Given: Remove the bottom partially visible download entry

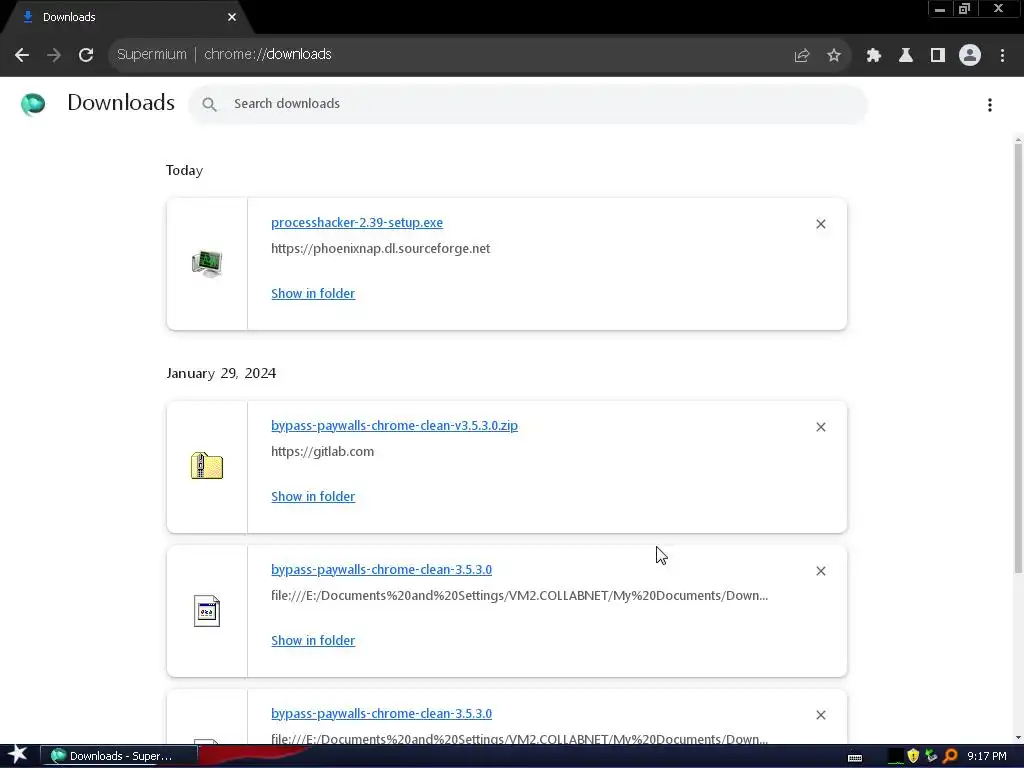Looking at the screenshot, I should click(x=821, y=715).
